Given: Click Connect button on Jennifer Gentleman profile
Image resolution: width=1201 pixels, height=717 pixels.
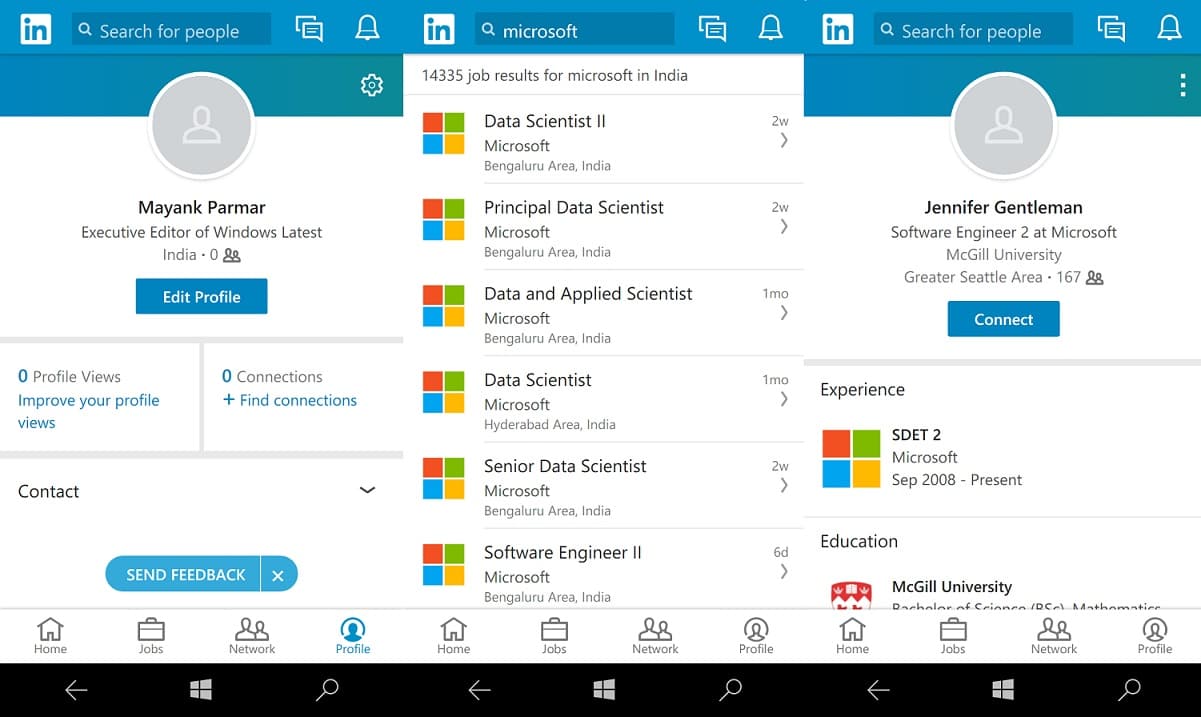Looking at the screenshot, I should tap(1003, 320).
